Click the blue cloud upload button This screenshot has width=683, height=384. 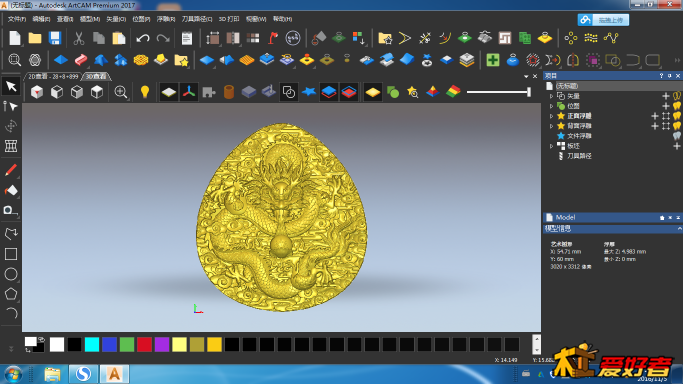(x=603, y=20)
